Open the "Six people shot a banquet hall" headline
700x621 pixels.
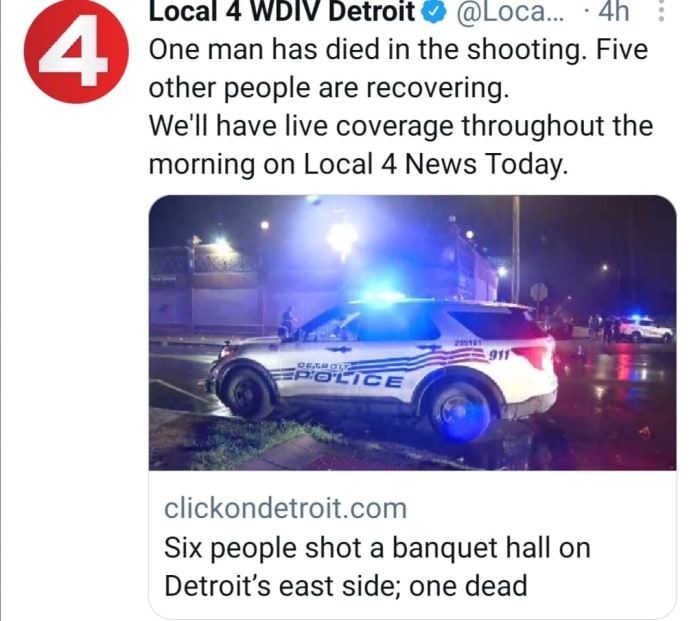pyautogui.click(x=377, y=567)
